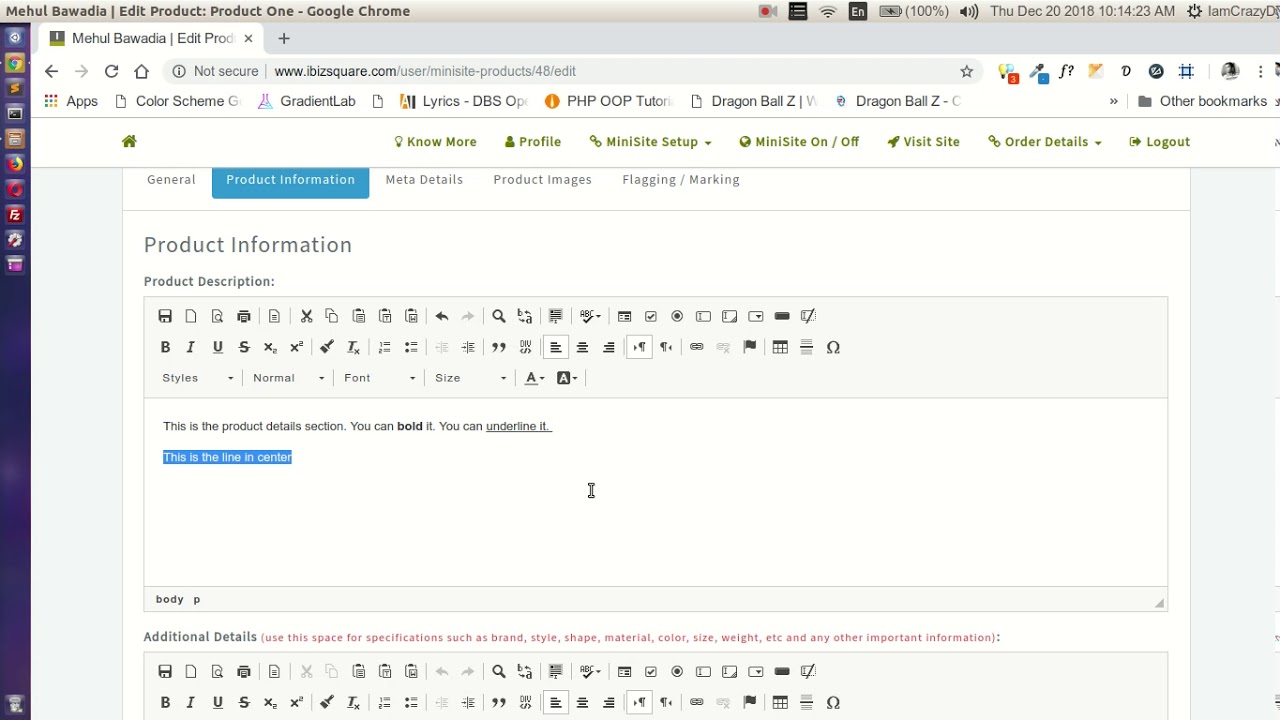The height and width of the screenshot is (720, 1280).
Task: Copy selection in Product Description editor
Action: [332, 316]
